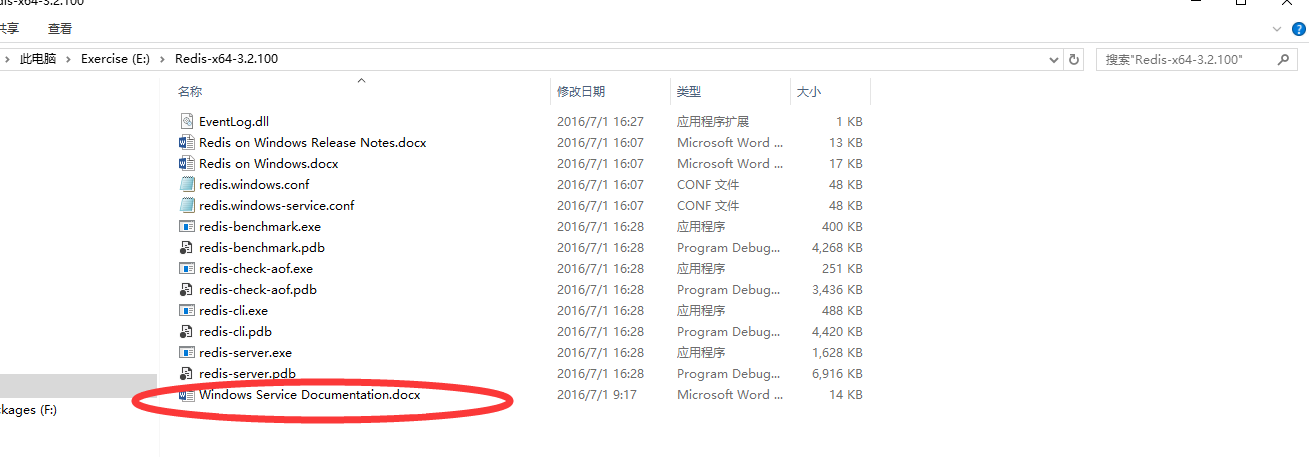Select the file redis-server.pdb

pos(247,373)
